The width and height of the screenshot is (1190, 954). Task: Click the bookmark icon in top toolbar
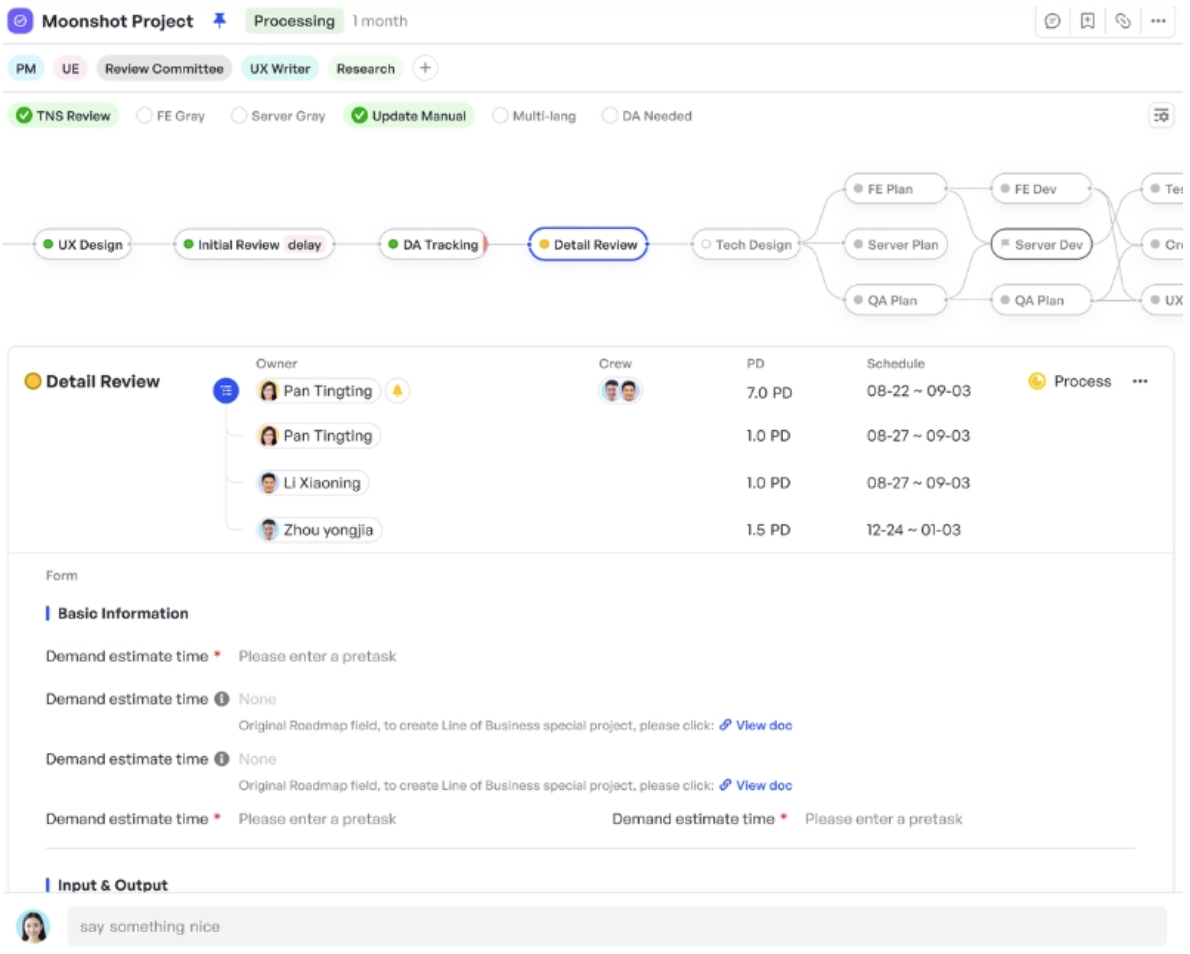point(1088,21)
